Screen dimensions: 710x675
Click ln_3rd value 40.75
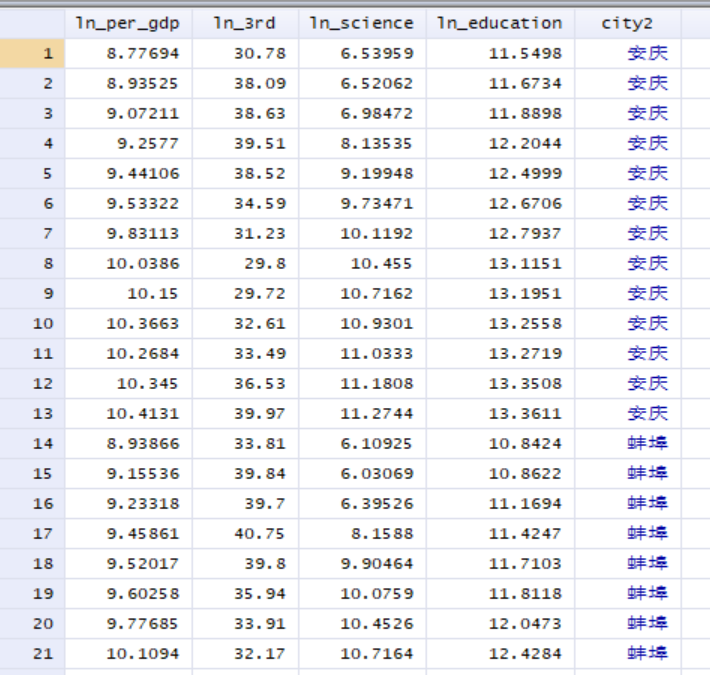(x=260, y=533)
